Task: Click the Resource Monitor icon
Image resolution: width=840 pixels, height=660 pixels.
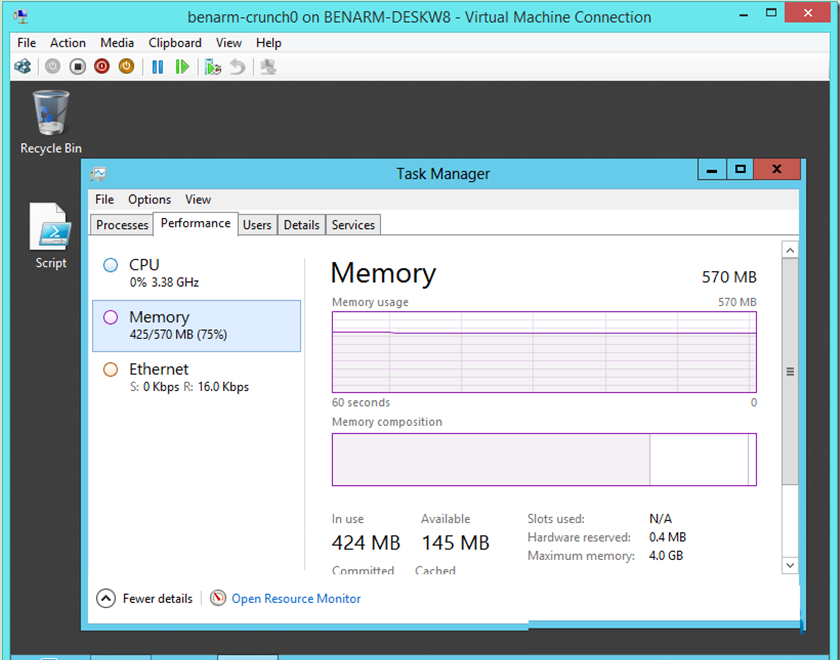Action: click(218, 598)
